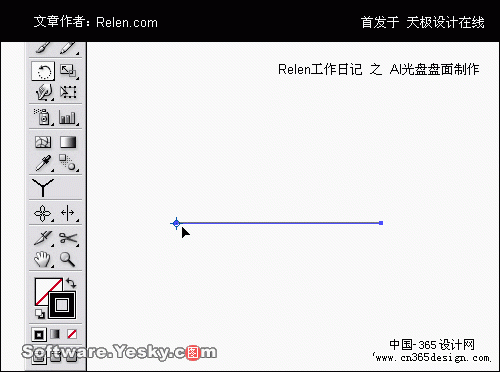Image resolution: width=500 pixels, height=372 pixels.
Task: Select the Eyedropper tool
Action: point(44,163)
